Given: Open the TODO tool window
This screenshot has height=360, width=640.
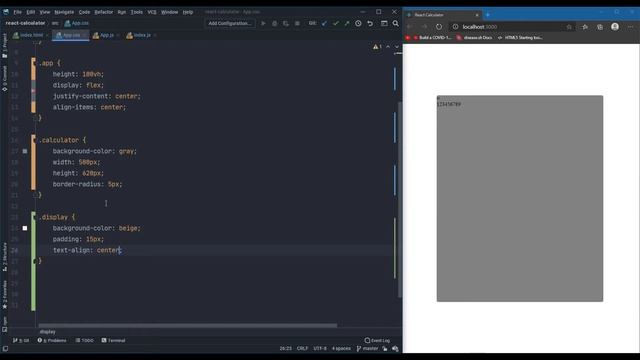Looking at the screenshot, I should (x=84, y=340).
